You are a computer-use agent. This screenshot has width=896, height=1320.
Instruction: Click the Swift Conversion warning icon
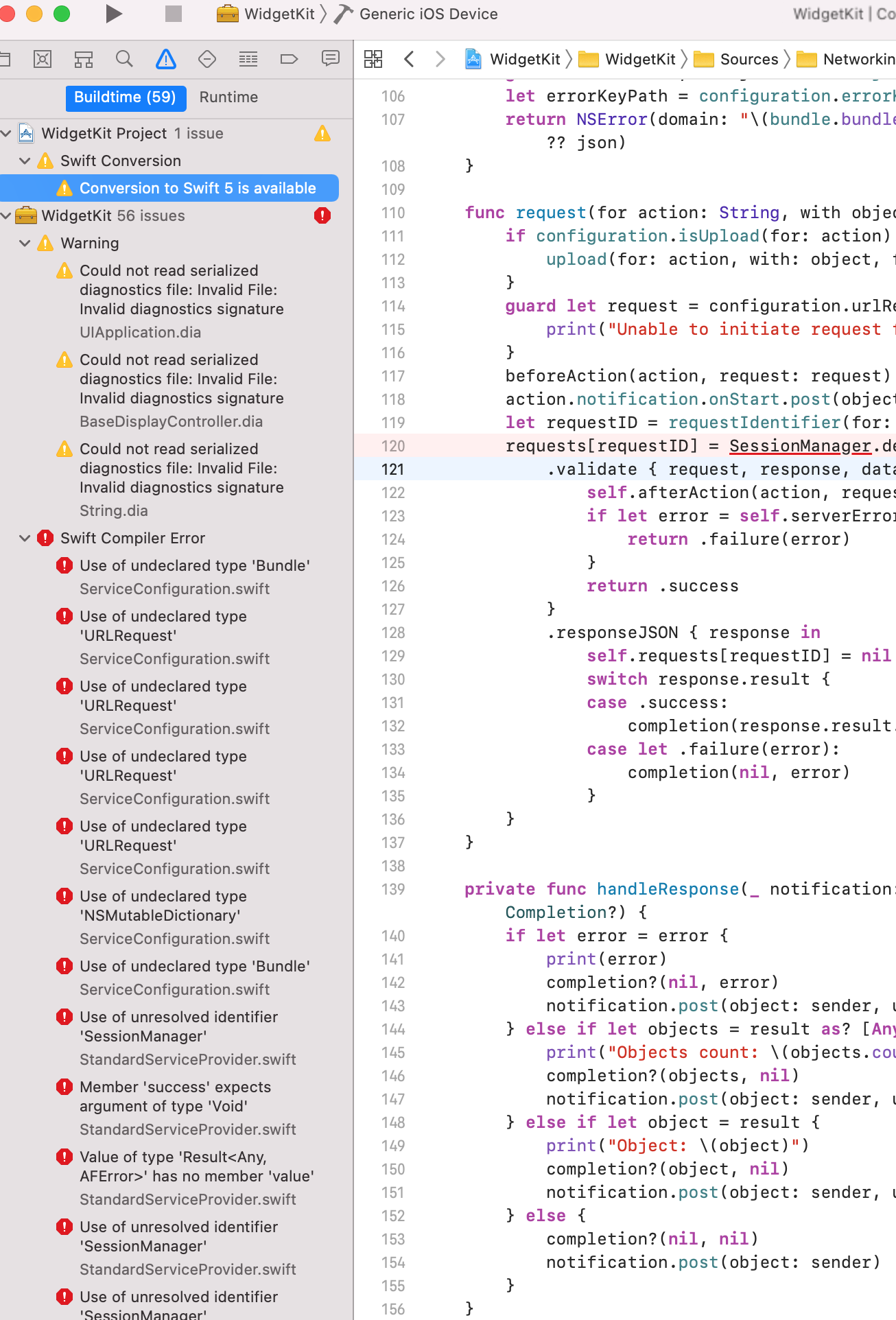coord(45,161)
